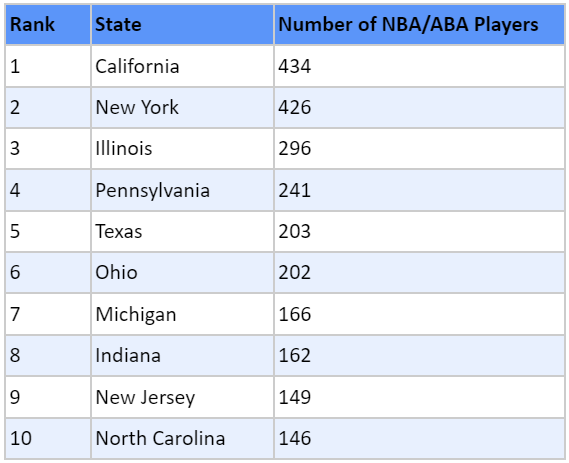Select the Indiana cell

point(183,355)
